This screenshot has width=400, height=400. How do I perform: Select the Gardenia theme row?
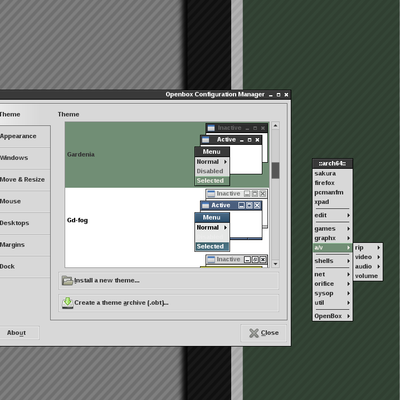pos(167,155)
